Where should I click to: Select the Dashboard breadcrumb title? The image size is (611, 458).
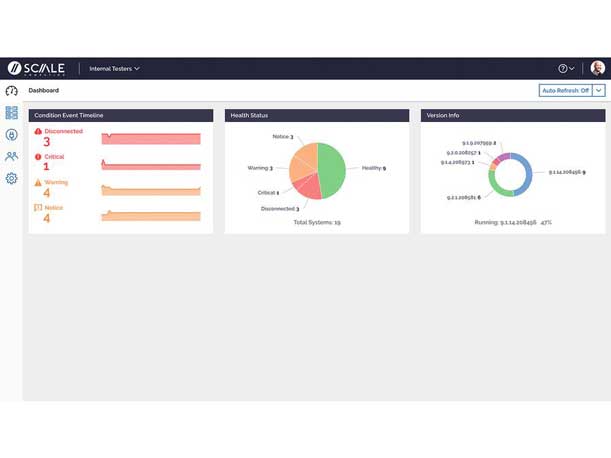(43, 91)
